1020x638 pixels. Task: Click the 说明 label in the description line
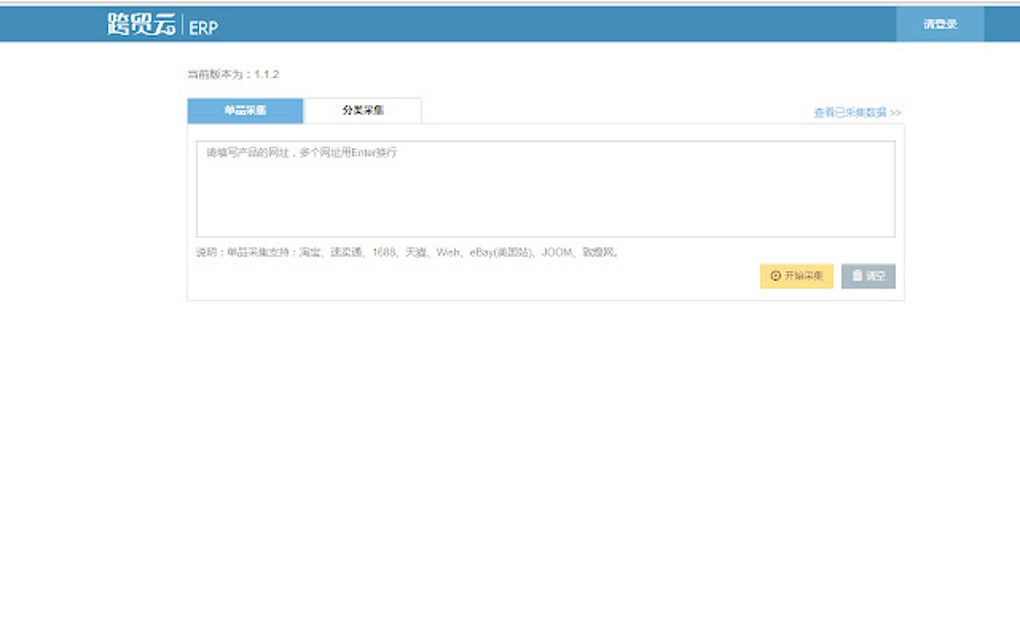point(206,252)
